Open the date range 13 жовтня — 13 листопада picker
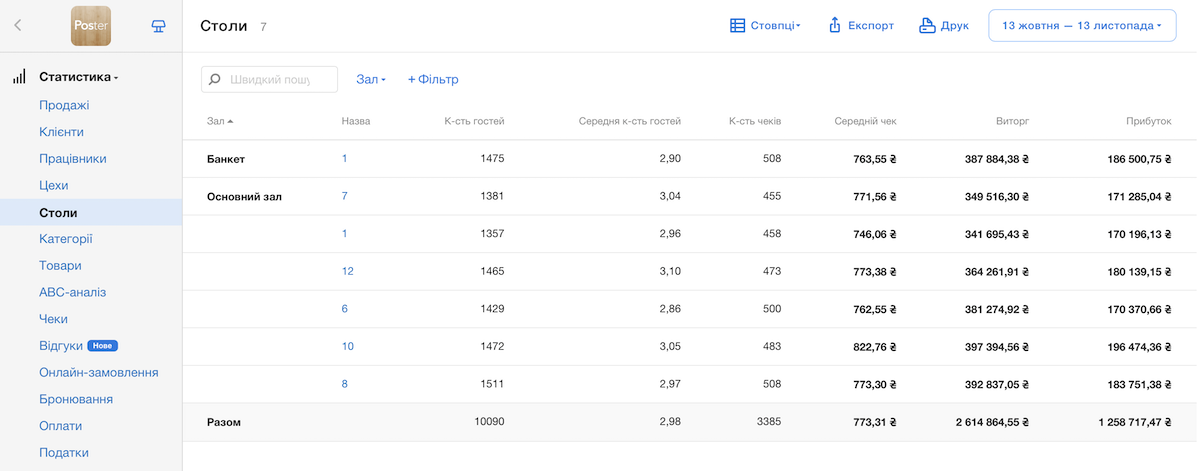 [1082, 26]
